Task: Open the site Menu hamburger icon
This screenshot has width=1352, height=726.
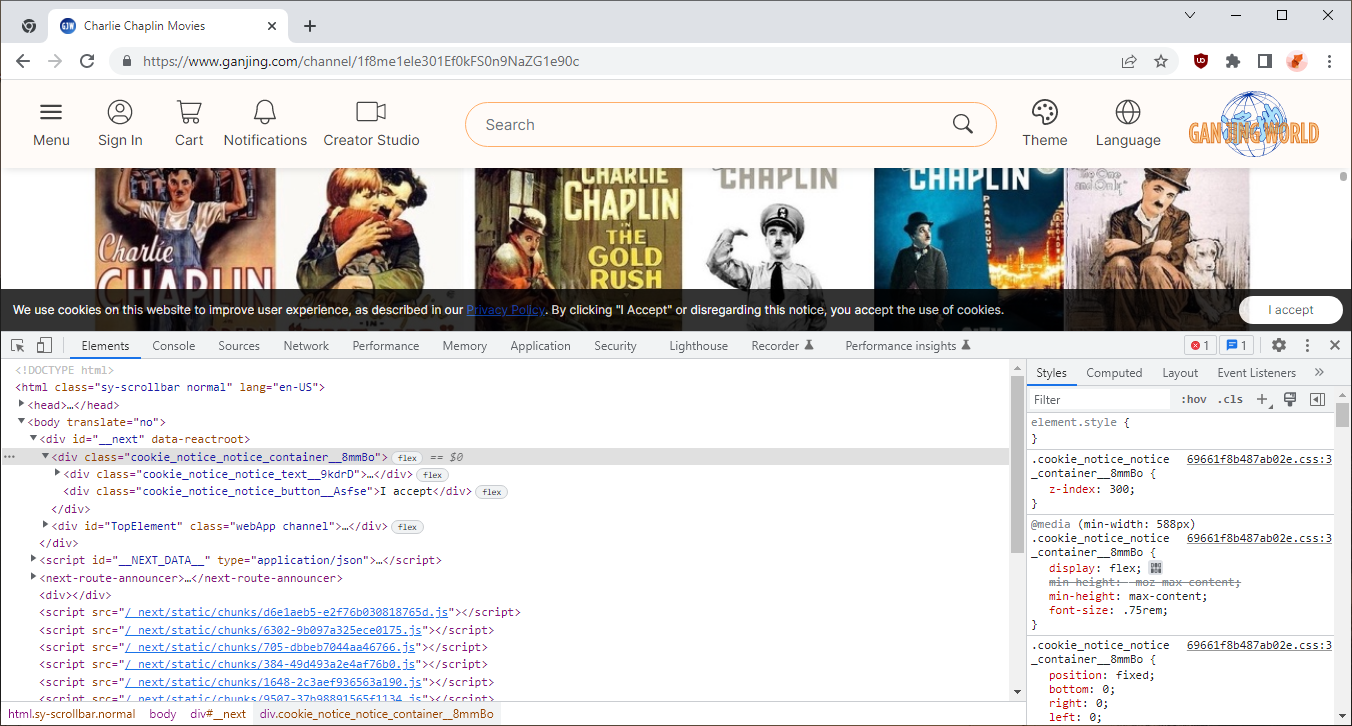Action: 51,113
